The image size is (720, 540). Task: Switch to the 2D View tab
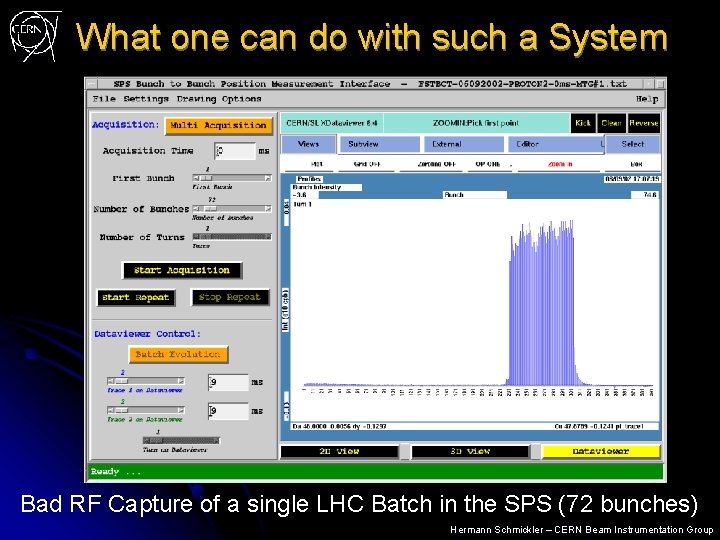tap(339, 451)
